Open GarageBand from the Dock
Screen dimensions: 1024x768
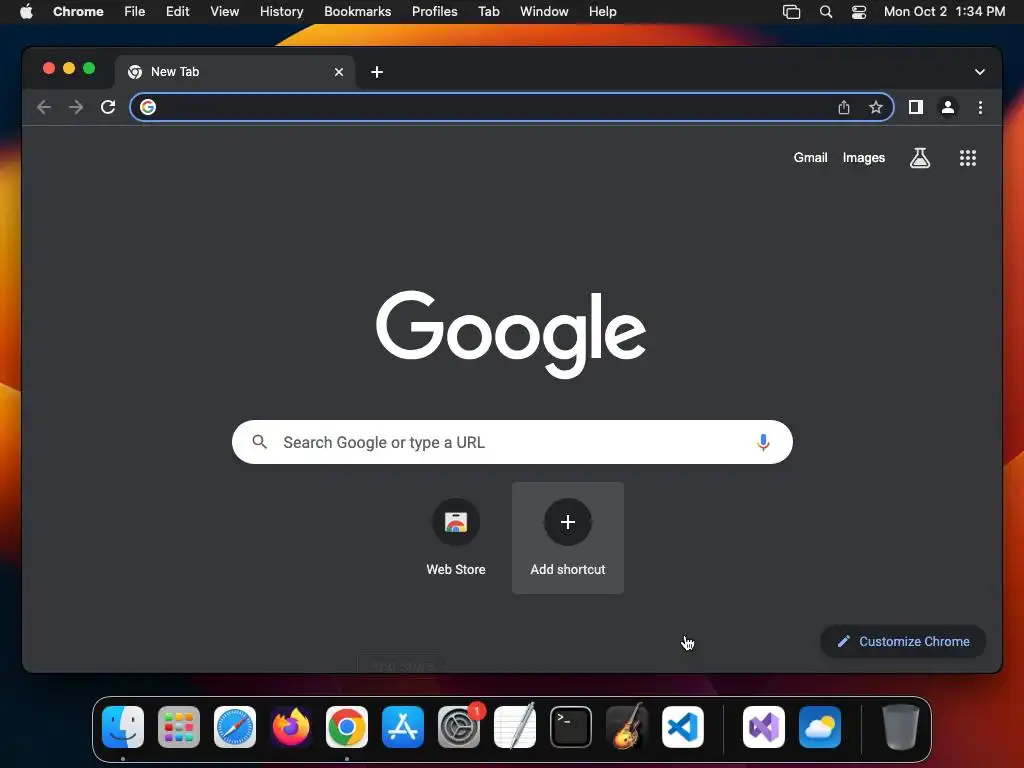pyautogui.click(x=627, y=727)
